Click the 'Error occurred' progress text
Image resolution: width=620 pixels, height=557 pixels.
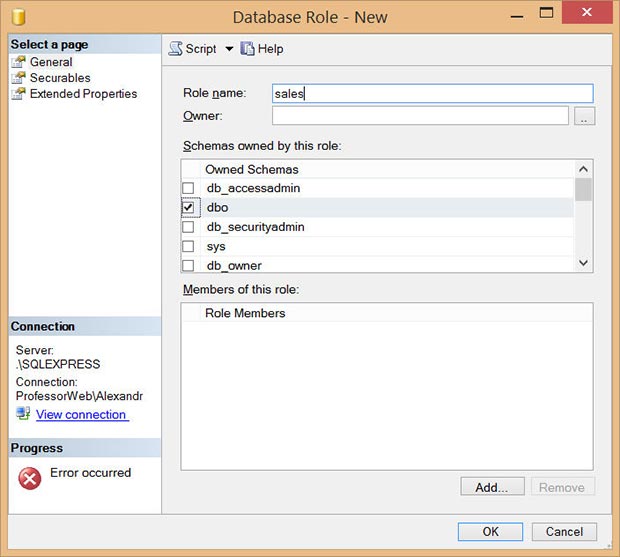tap(91, 473)
